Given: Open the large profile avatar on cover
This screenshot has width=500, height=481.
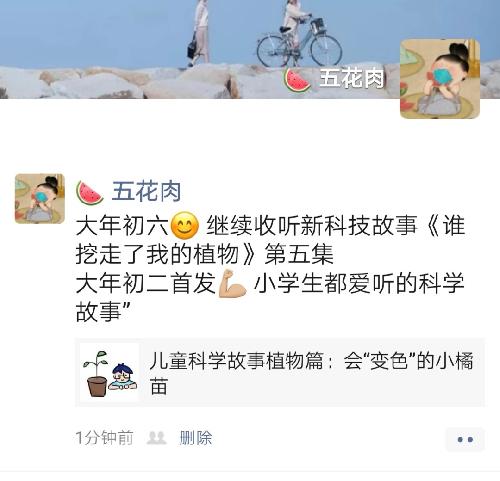Looking at the screenshot, I should (440, 79).
